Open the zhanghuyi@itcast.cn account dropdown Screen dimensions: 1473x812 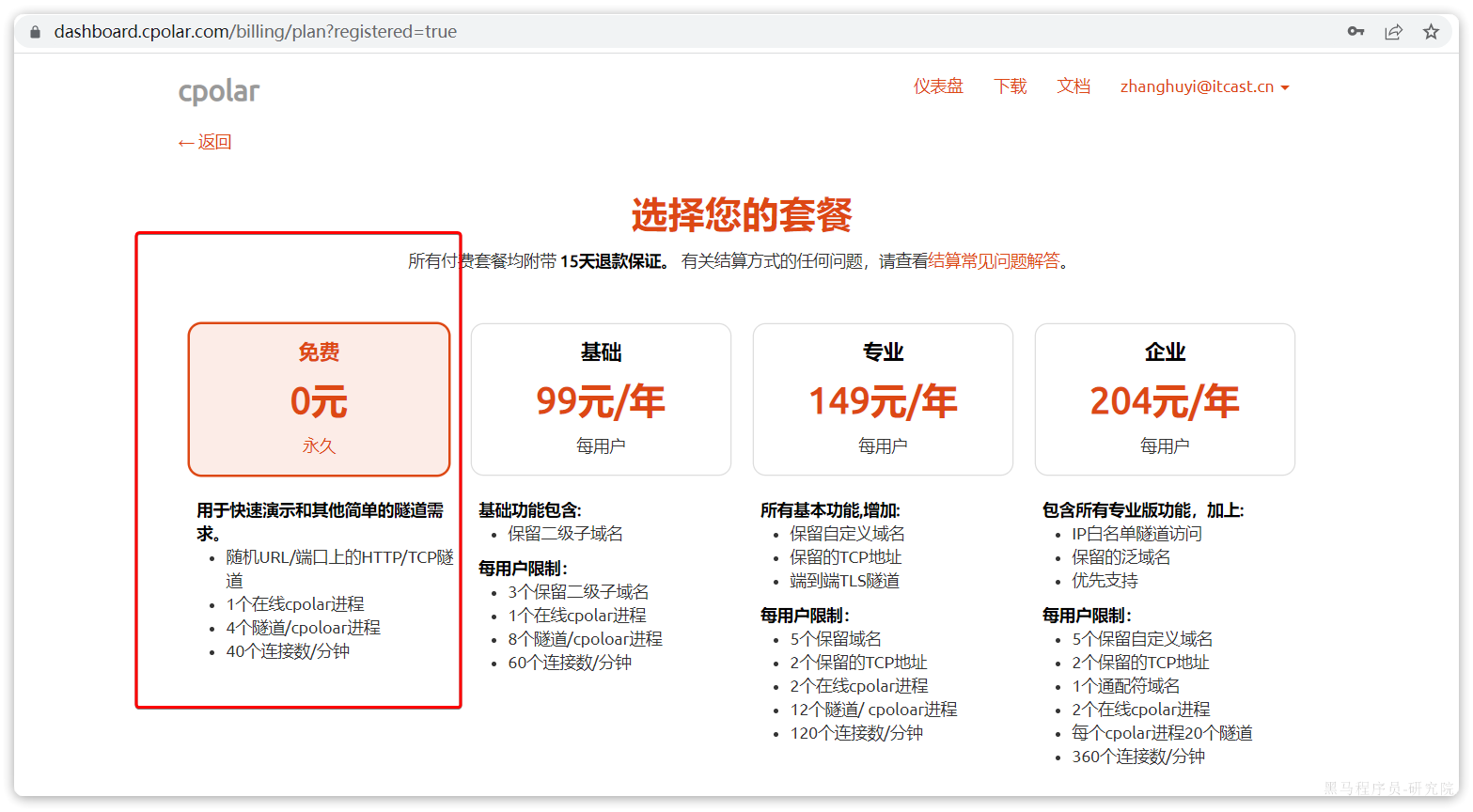pos(1204,86)
